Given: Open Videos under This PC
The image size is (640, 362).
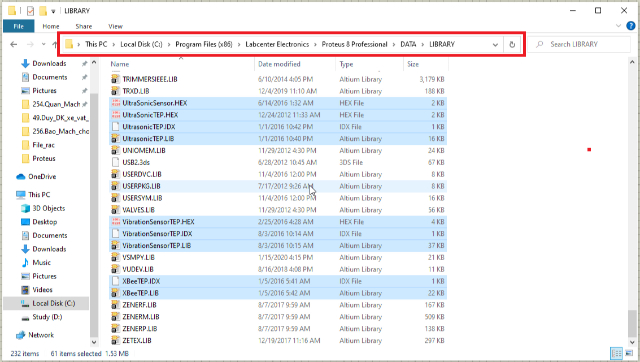Looking at the screenshot, I should click(x=42, y=289).
